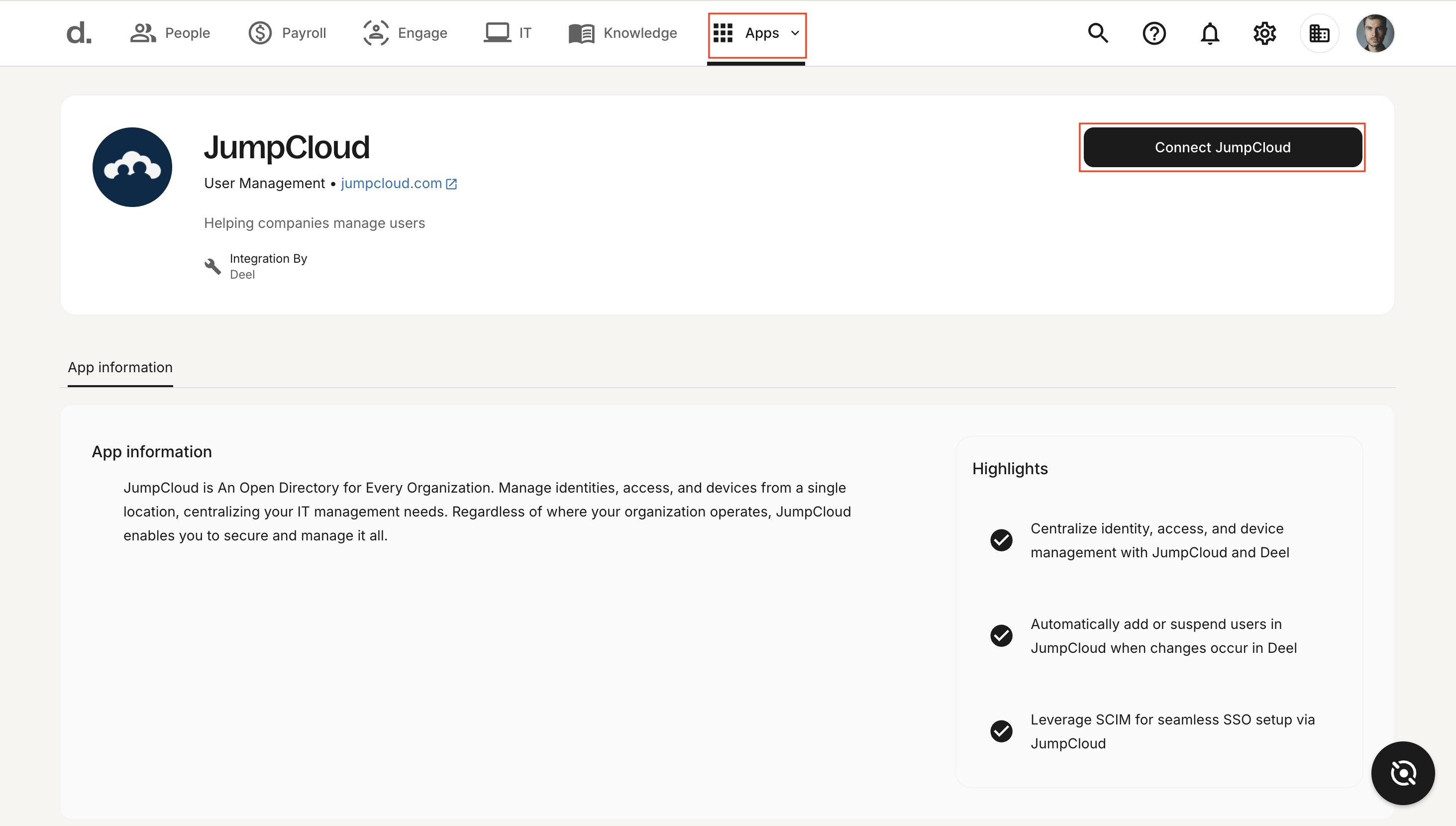
Task: Click the 'Highlights' heading
Action: [1010, 469]
